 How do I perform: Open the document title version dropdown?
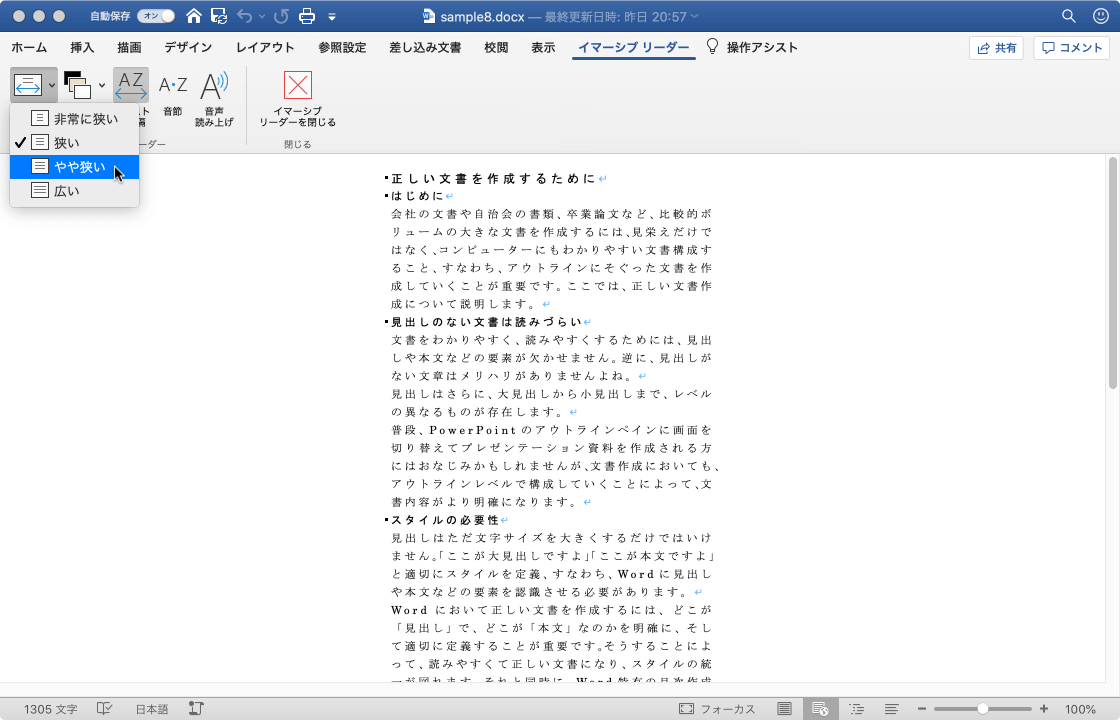pos(694,16)
